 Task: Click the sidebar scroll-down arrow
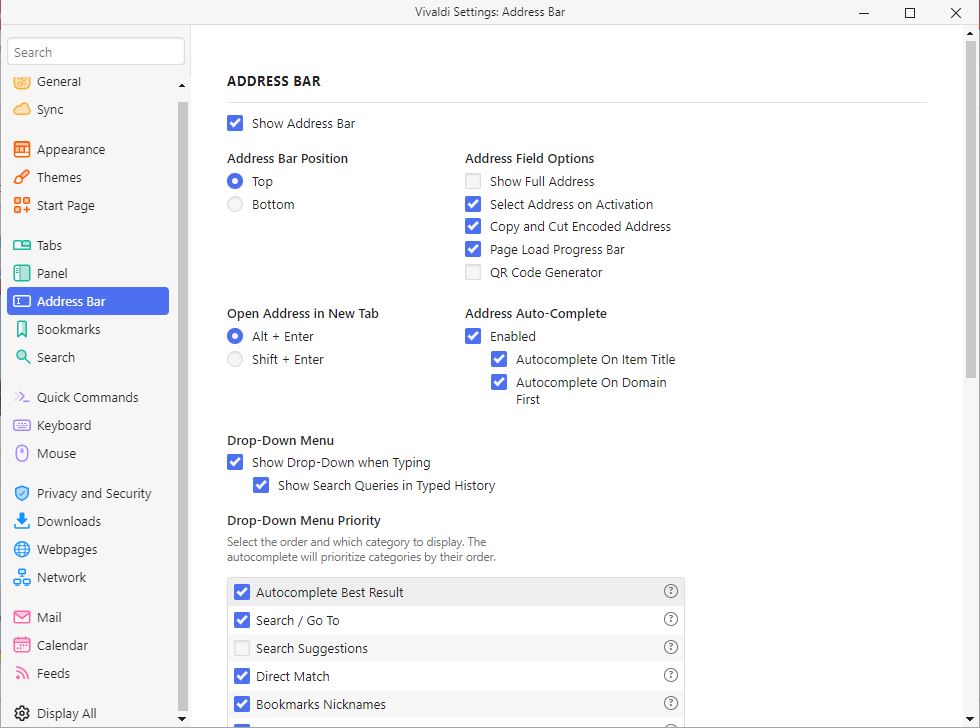tap(182, 719)
